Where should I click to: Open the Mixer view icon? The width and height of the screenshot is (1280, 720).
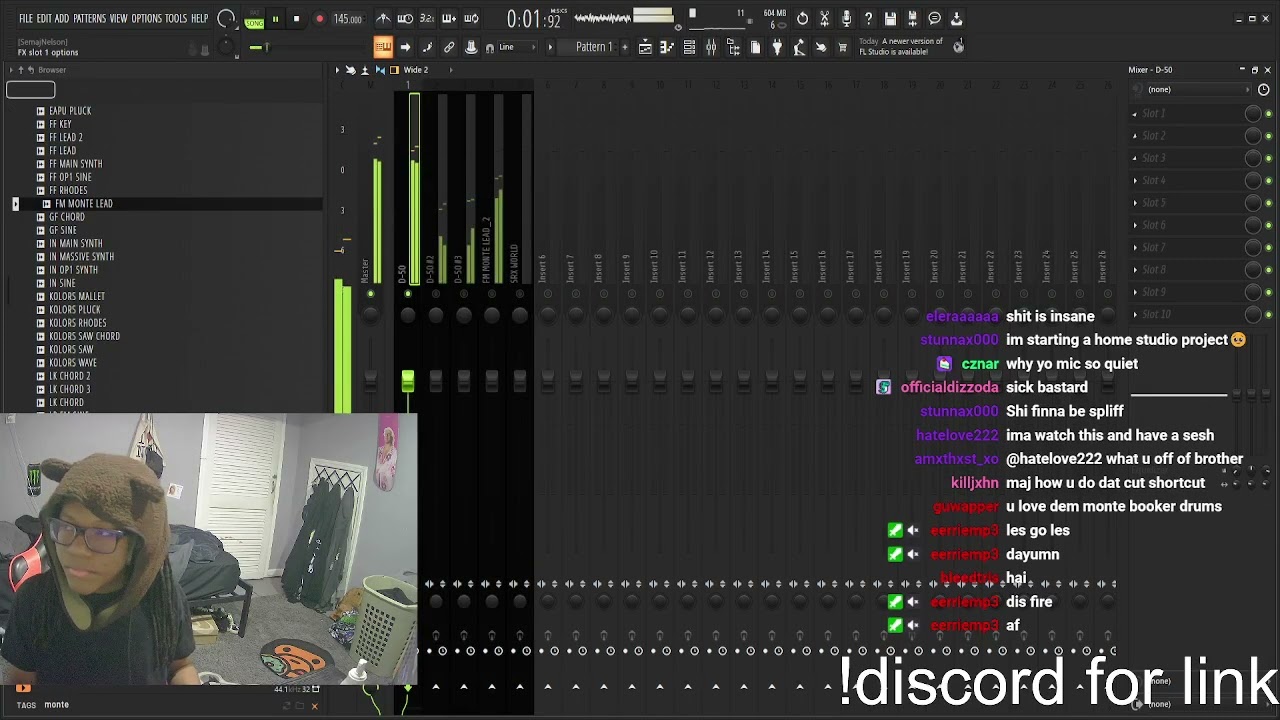(x=711, y=47)
